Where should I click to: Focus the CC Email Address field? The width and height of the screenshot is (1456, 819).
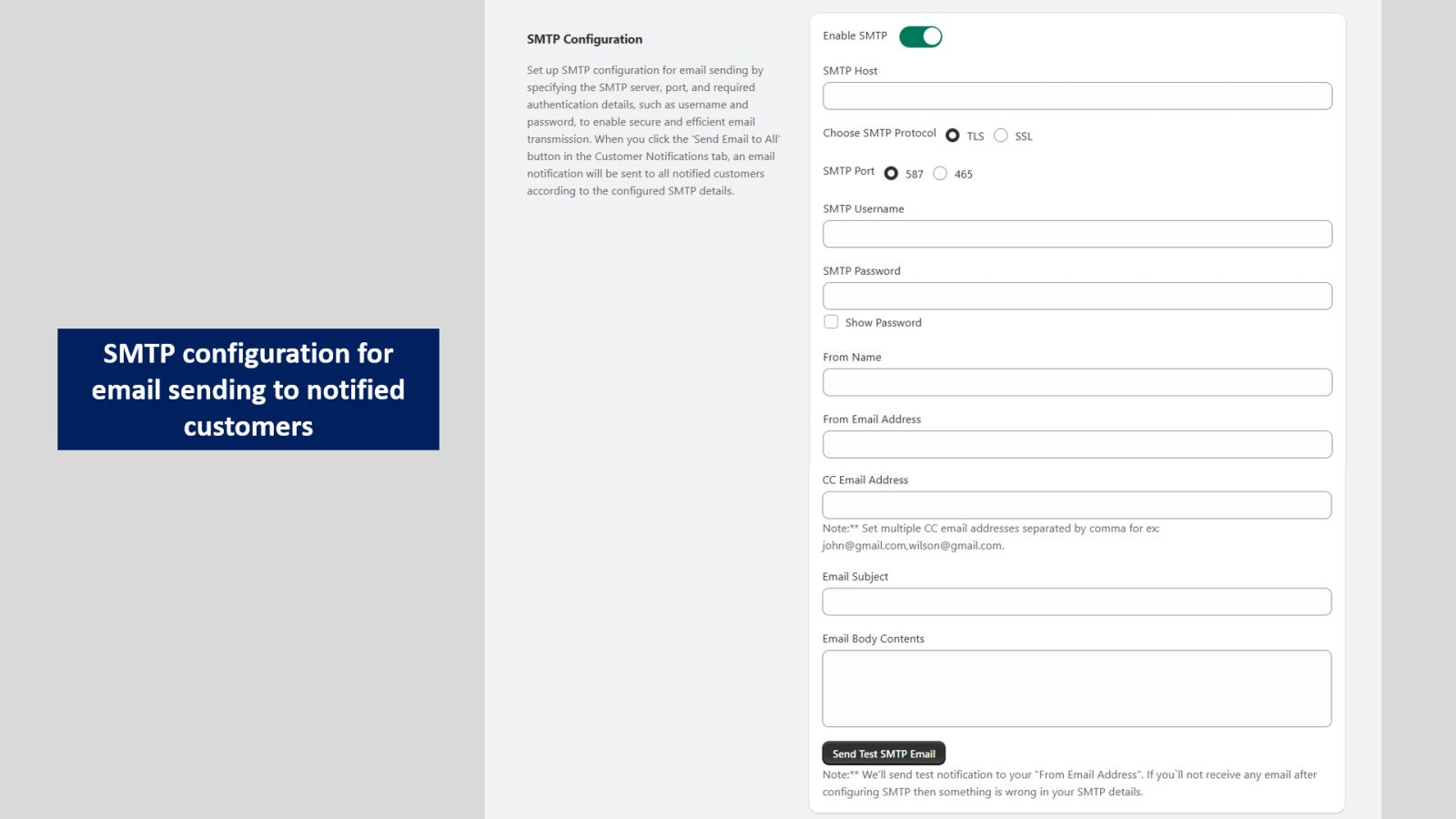[x=1077, y=505]
